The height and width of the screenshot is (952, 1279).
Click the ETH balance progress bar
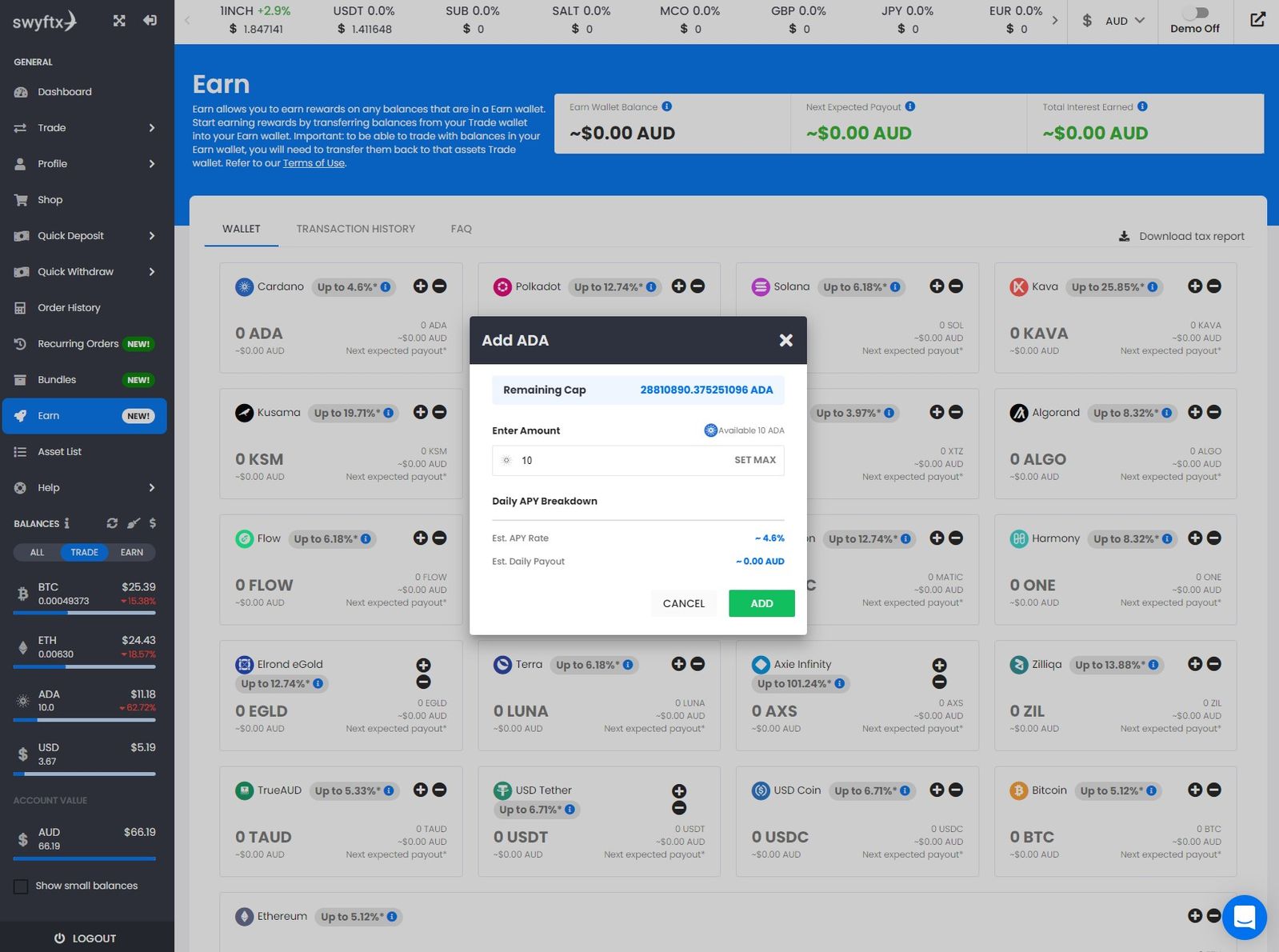pyautogui.click(x=85, y=666)
